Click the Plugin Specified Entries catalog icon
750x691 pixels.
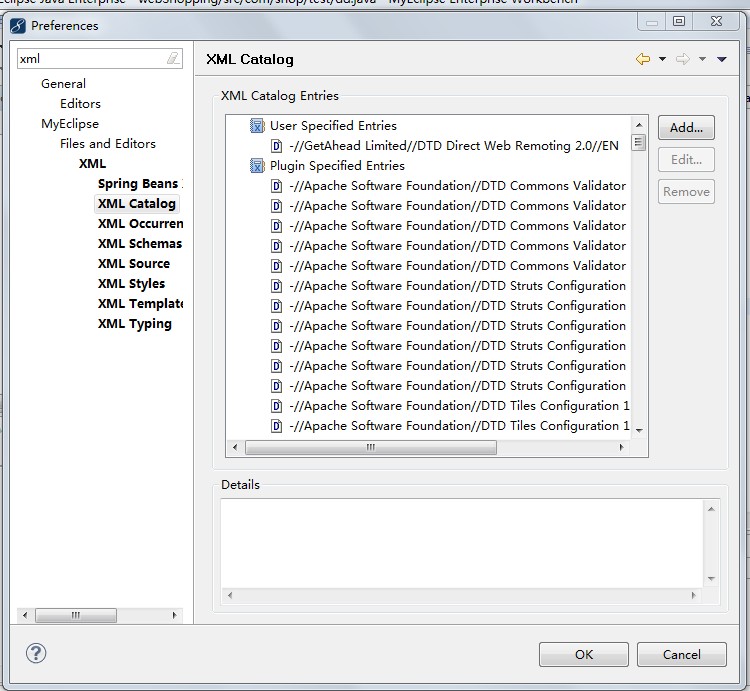pos(257,166)
